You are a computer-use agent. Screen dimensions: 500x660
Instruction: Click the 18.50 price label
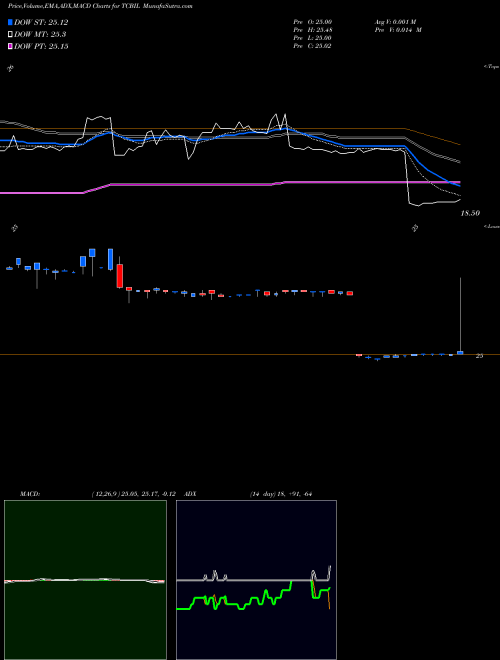[x=470, y=213]
